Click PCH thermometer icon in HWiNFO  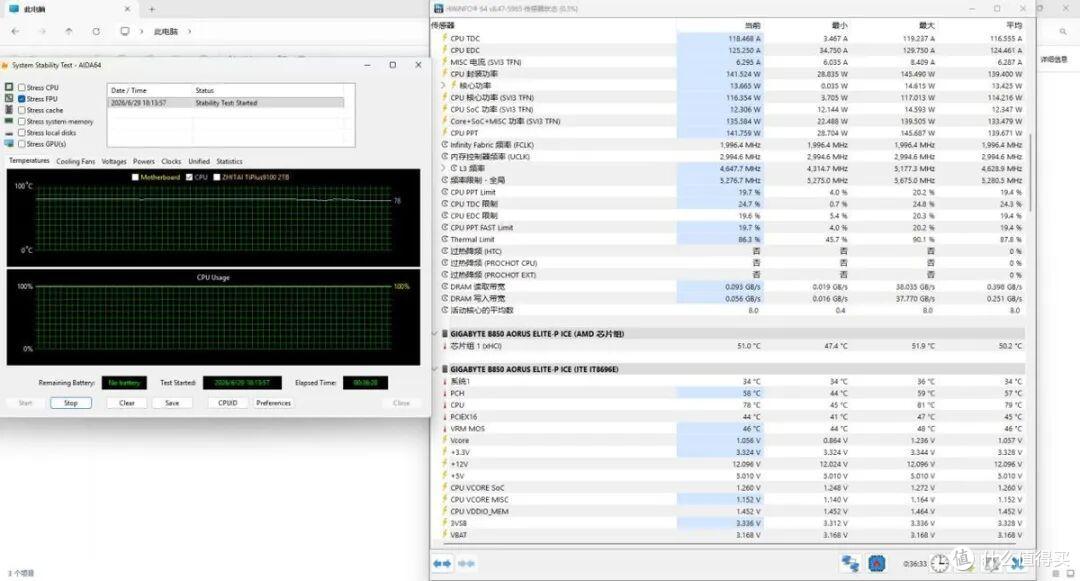445,393
